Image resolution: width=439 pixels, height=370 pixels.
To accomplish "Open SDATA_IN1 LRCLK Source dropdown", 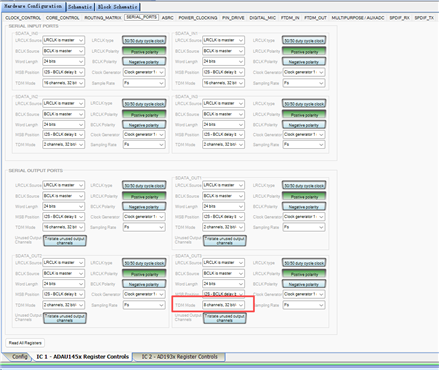I will point(223,40).
